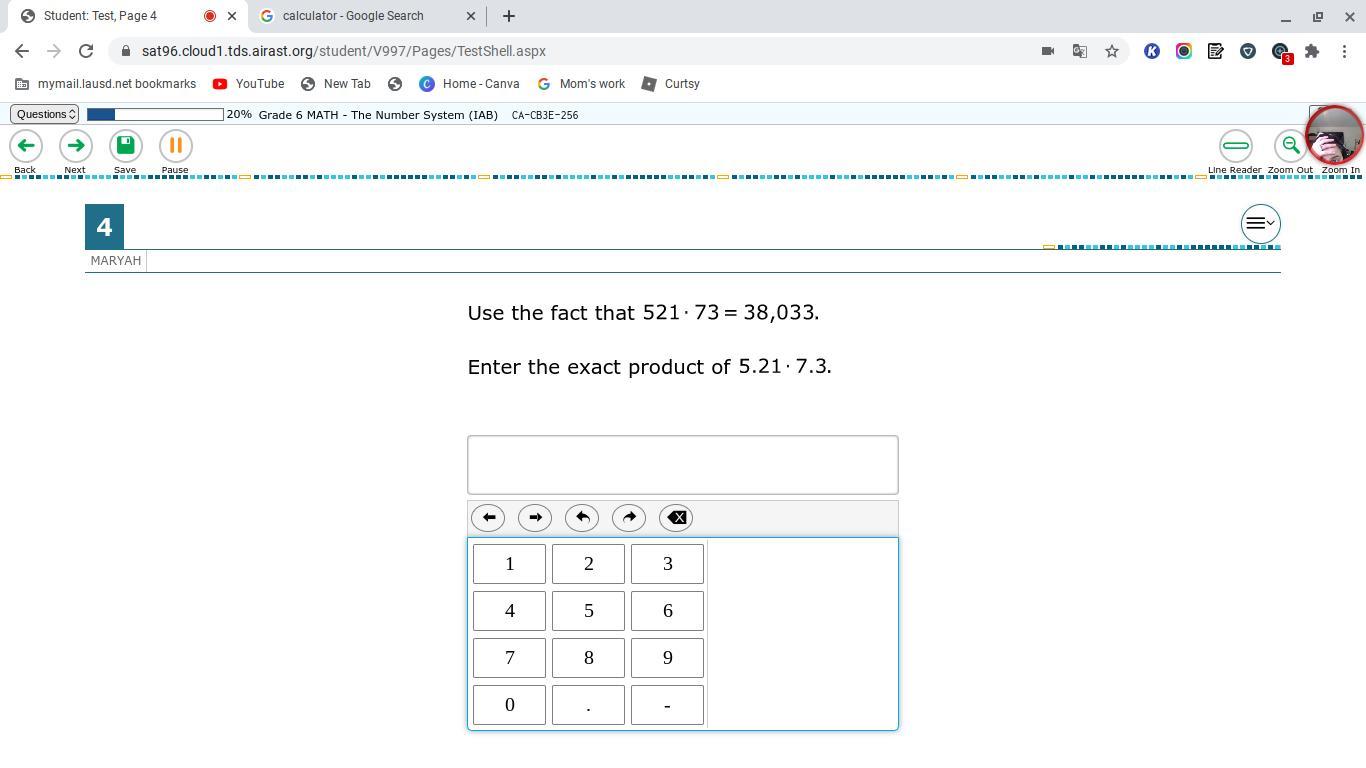Delete the last entered character
1366x768 pixels.
(676, 517)
